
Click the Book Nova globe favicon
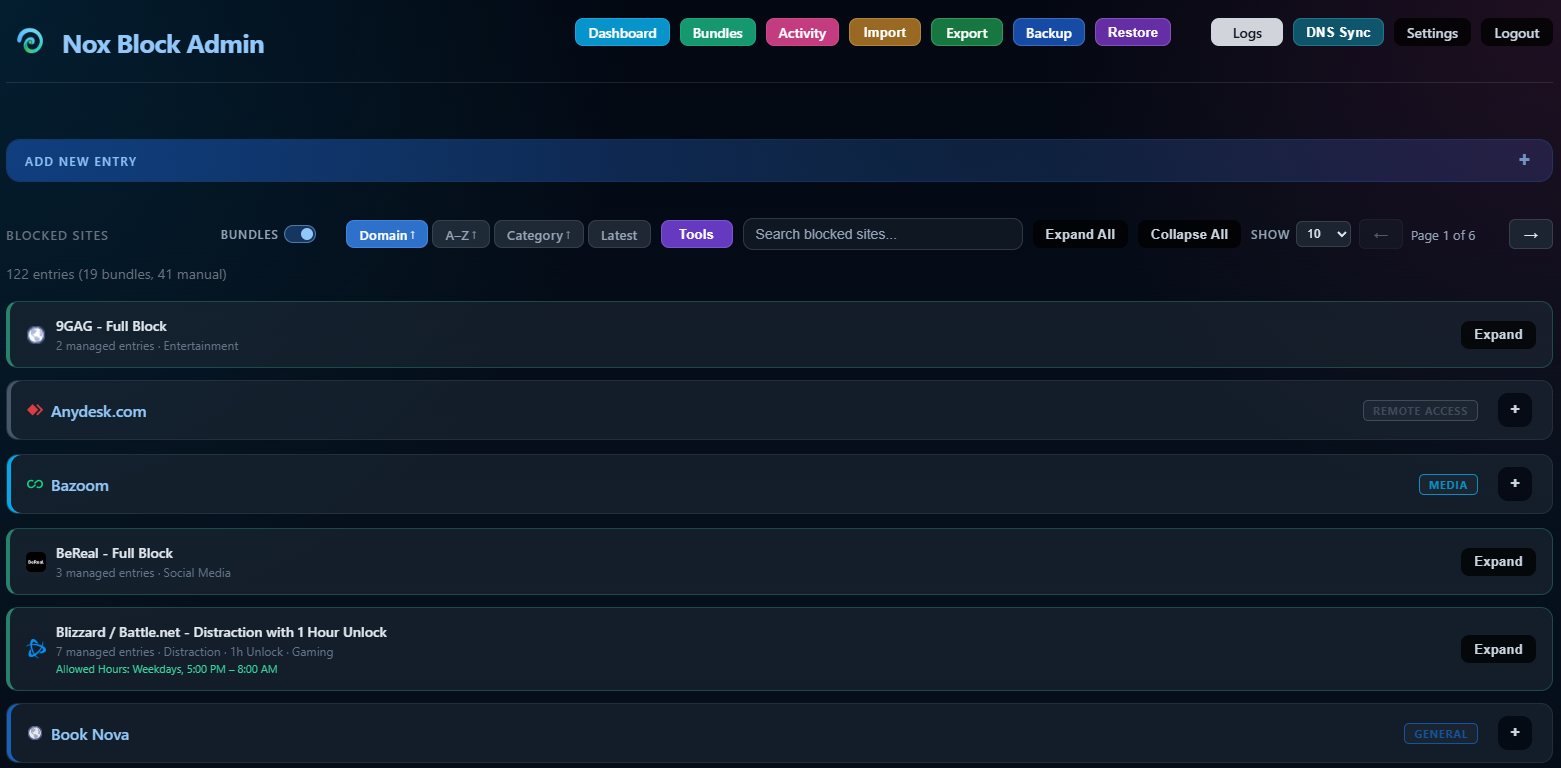coord(35,733)
